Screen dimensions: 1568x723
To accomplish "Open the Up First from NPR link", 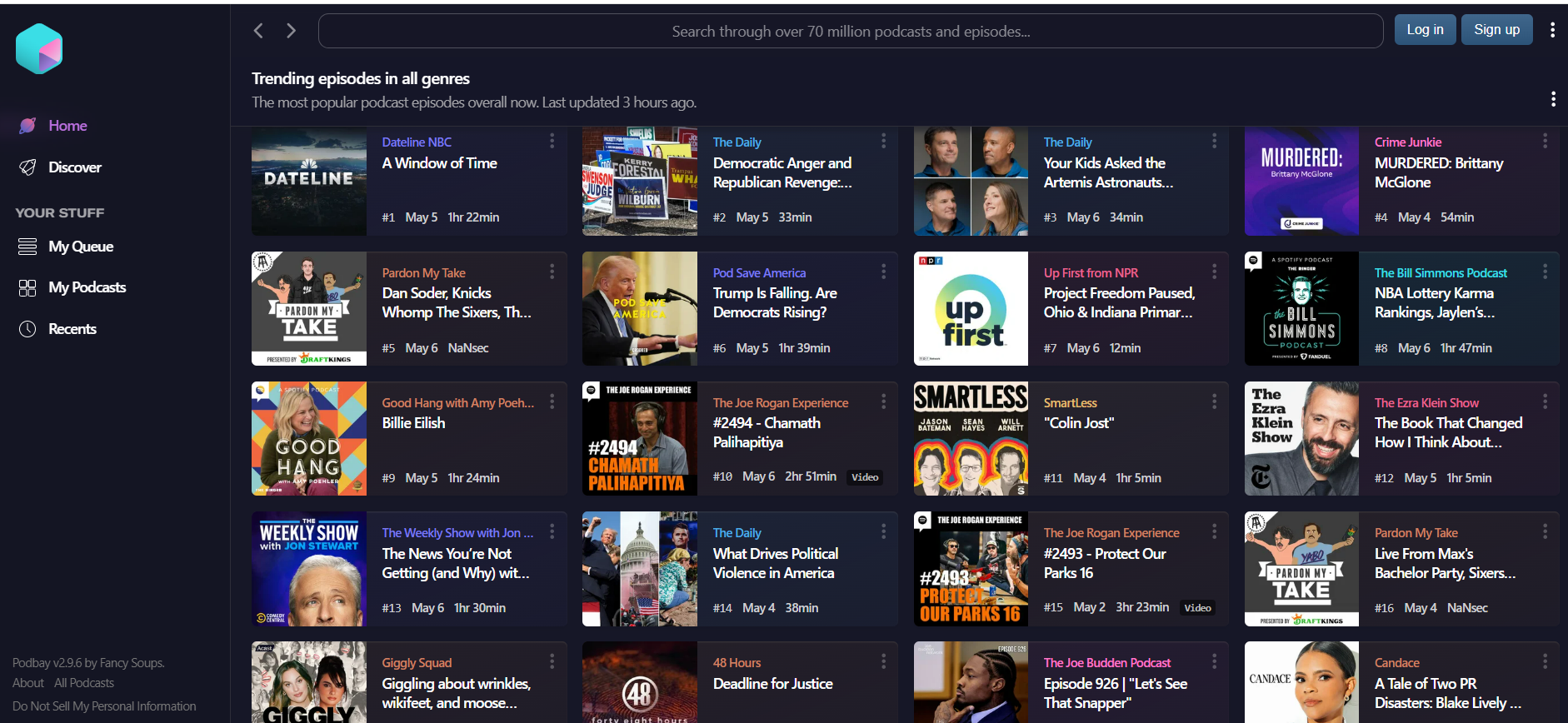I will pos(1091,273).
